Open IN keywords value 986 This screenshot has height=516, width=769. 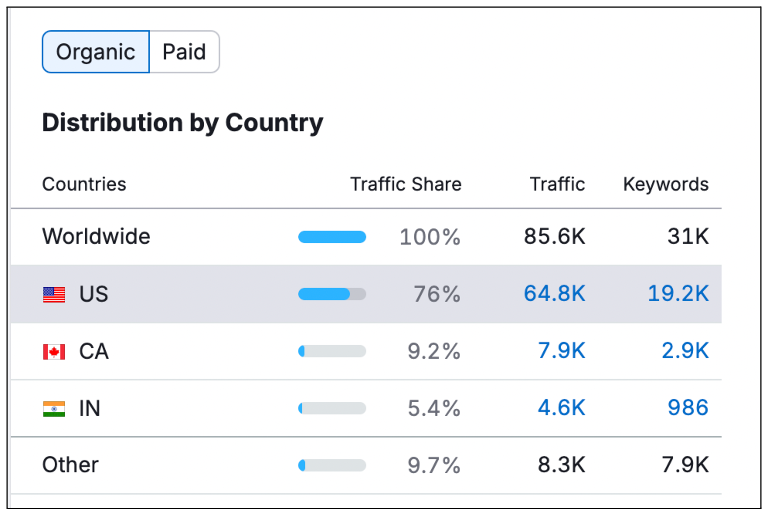[687, 408]
